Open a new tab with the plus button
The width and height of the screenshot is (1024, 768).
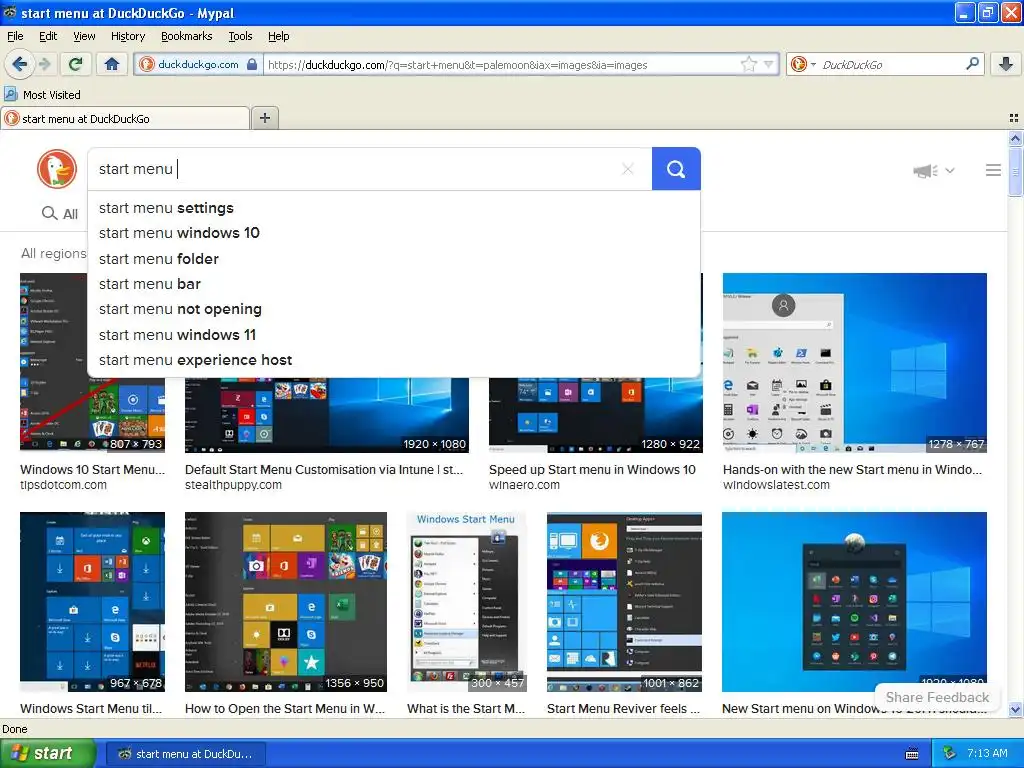tap(264, 118)
